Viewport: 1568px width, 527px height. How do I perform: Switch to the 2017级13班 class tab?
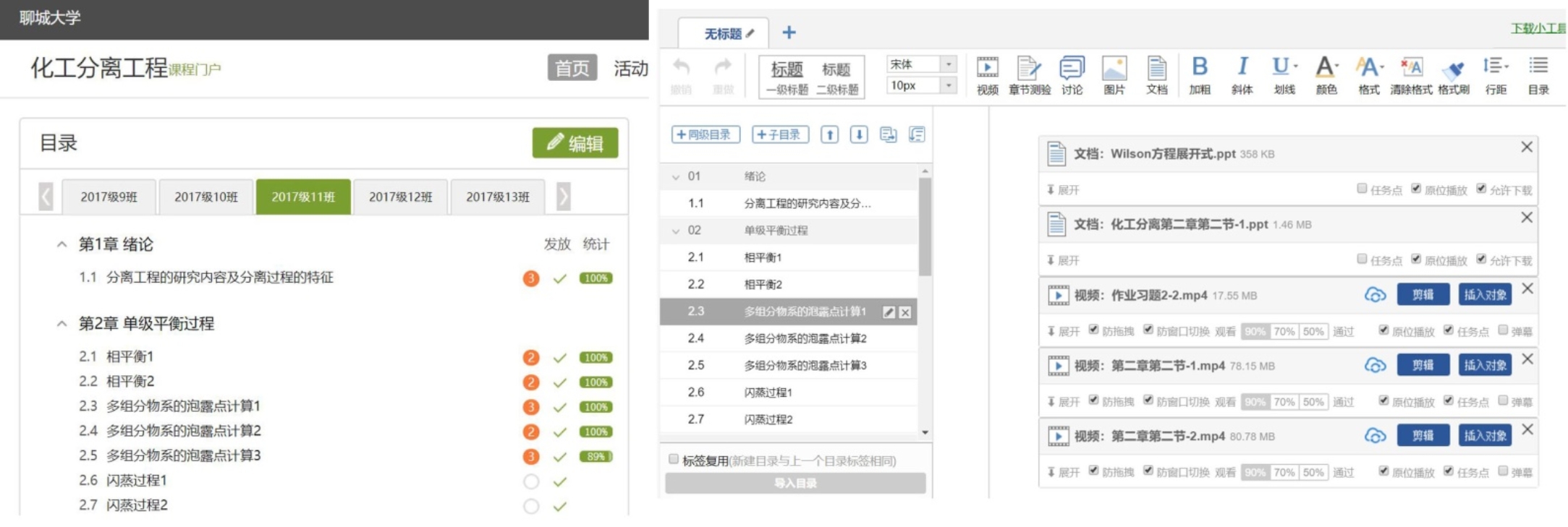click(x=498, y=197)
